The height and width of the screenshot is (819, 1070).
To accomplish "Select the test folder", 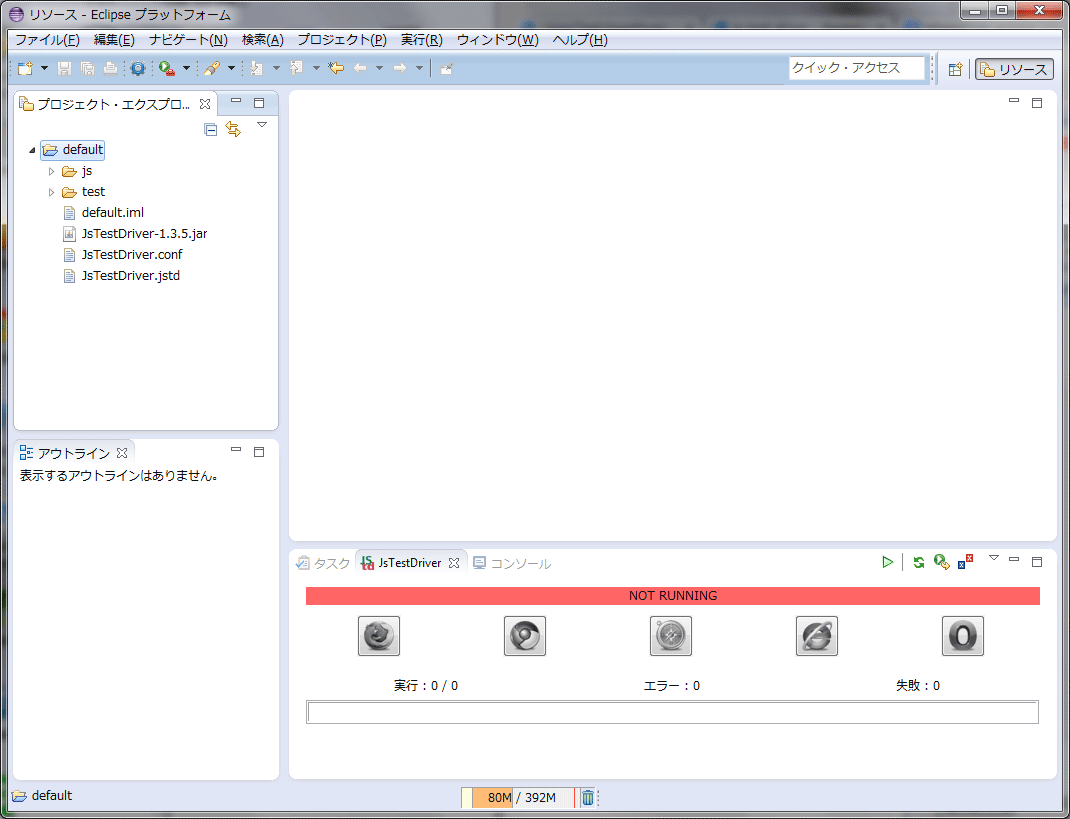I will click(84, 192).
